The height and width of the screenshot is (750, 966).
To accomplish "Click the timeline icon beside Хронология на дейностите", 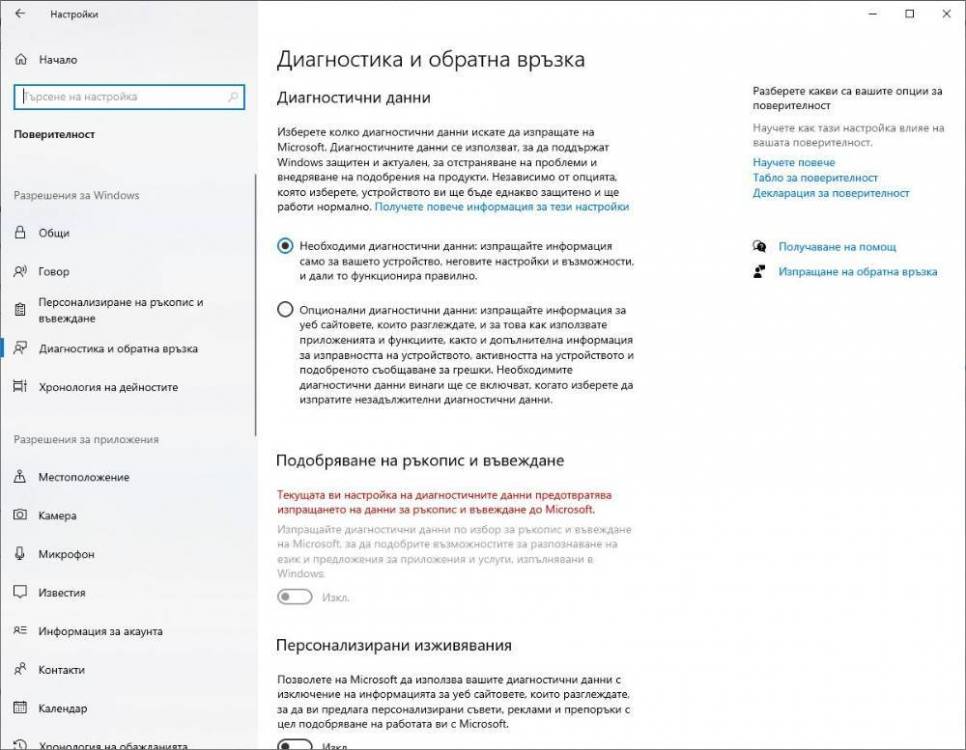I will [x=20, y=386].
